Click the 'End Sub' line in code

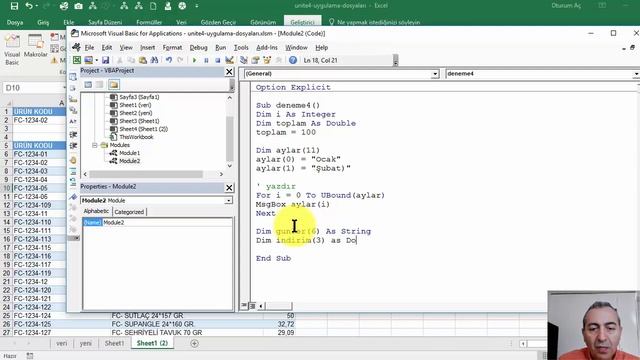pyautogui.click(x=273, y=258)
